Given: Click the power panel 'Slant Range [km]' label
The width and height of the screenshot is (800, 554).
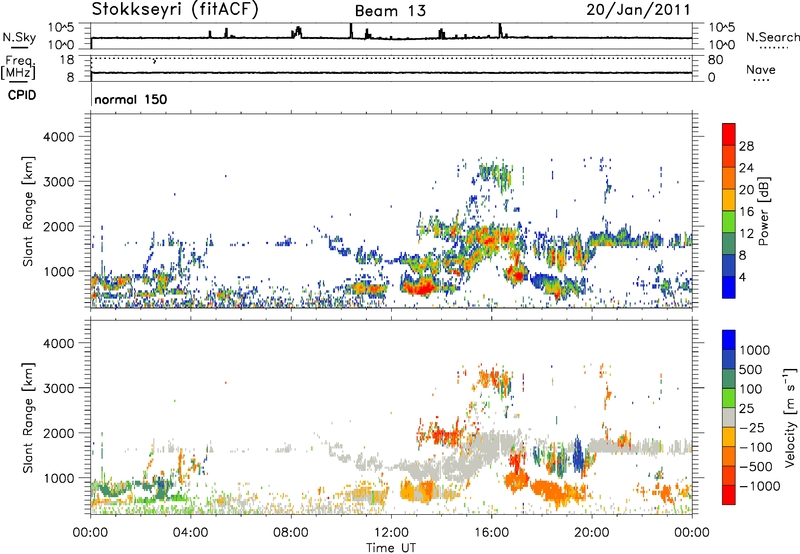Looking at the screenshot, I should (x=28, y=211).
